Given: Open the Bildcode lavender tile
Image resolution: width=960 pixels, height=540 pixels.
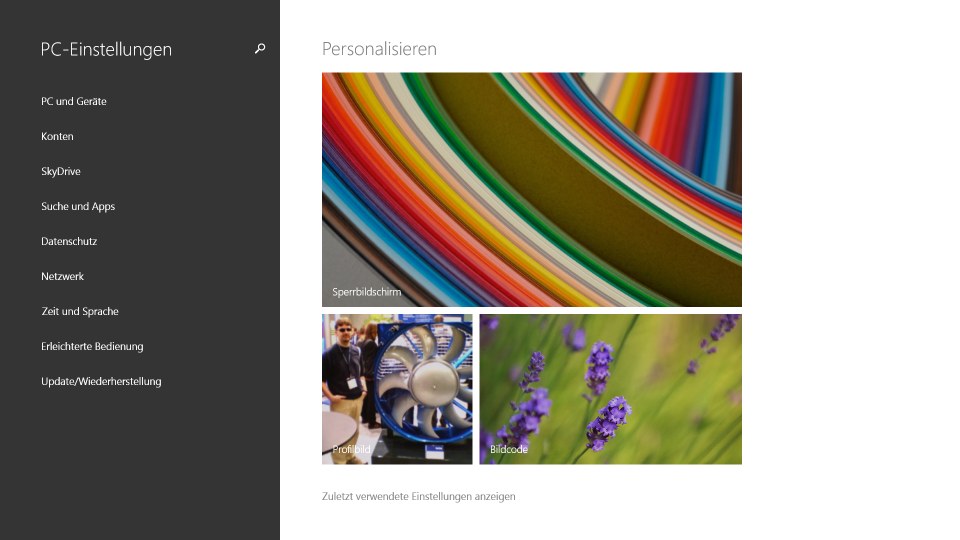Looking at the screenshot, I should click(610, 389).
